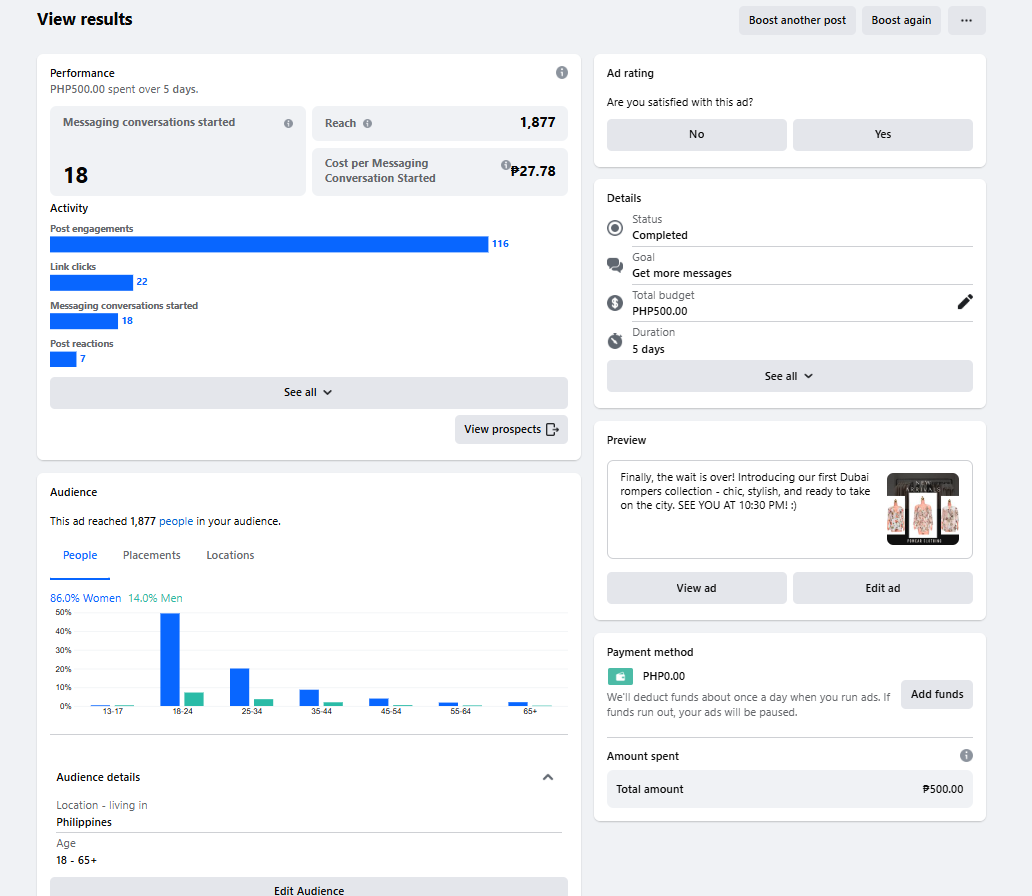The image size is (1032, 896).
Task: Click the View prospects button
Action: click(511, 429)
